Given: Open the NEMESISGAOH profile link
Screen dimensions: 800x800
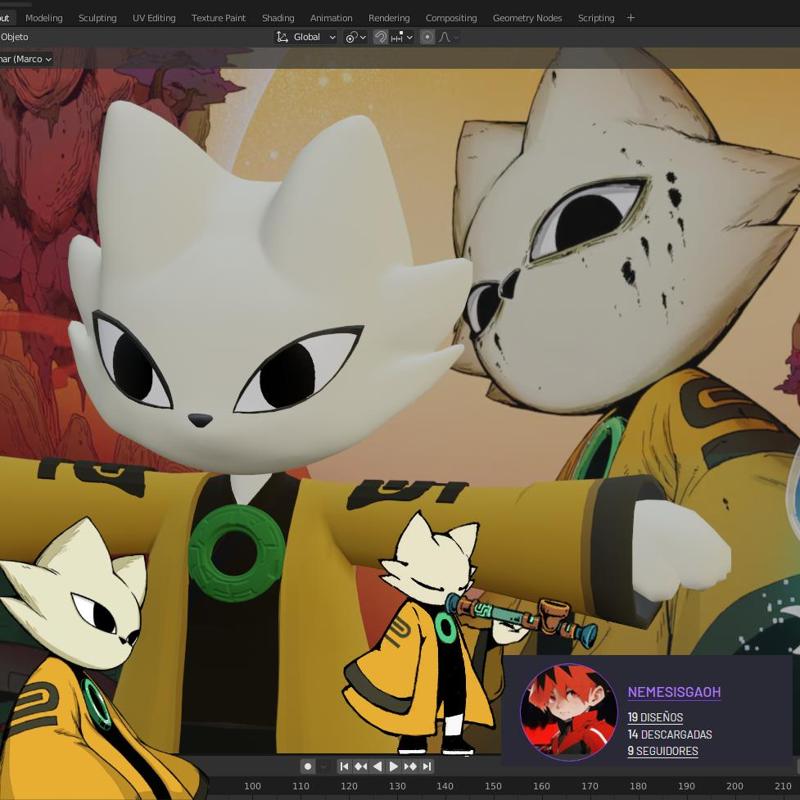Looking at the screenshot, I should (674, 692).
